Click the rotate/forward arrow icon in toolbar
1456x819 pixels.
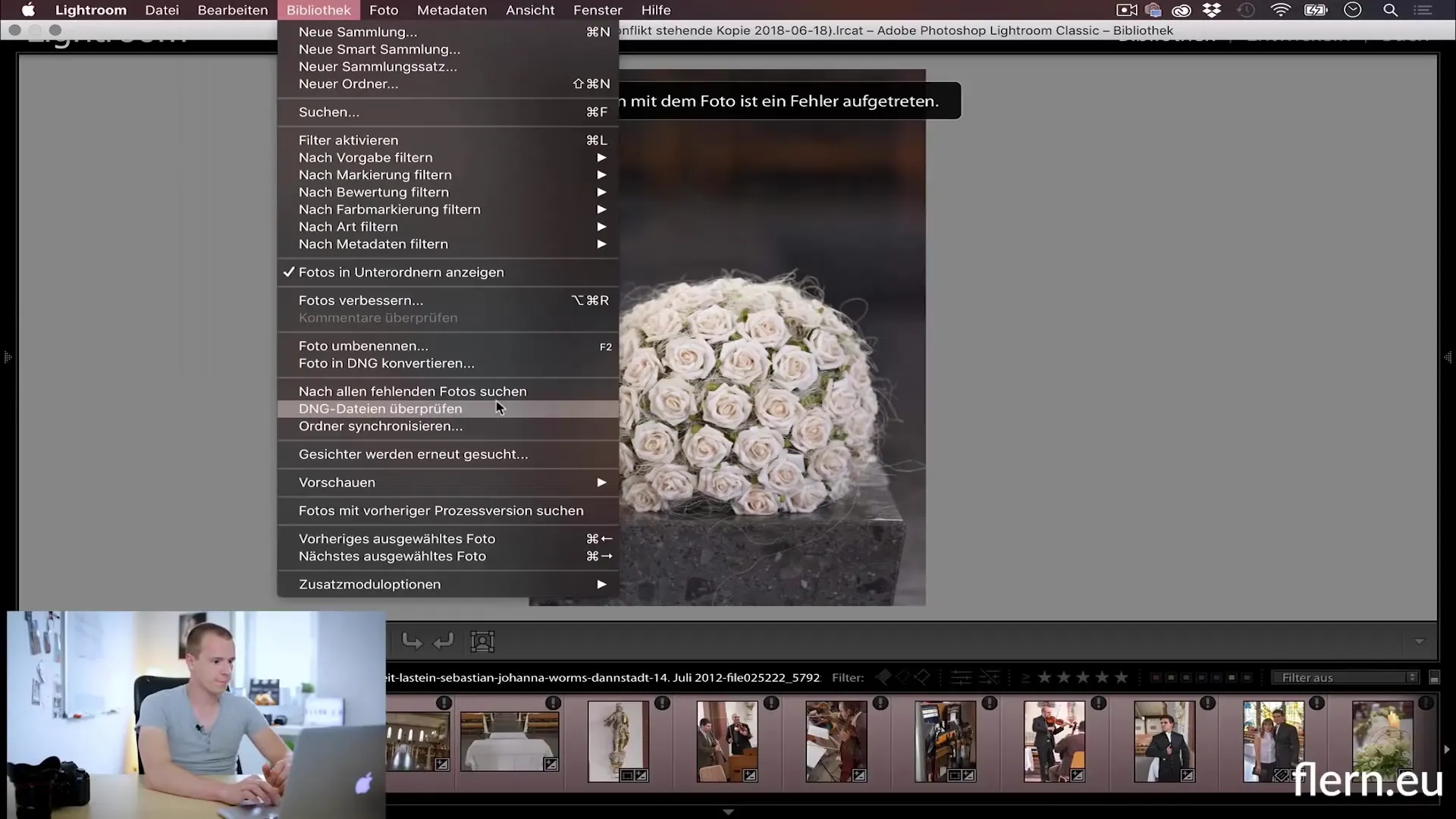(x=412, y=642)
